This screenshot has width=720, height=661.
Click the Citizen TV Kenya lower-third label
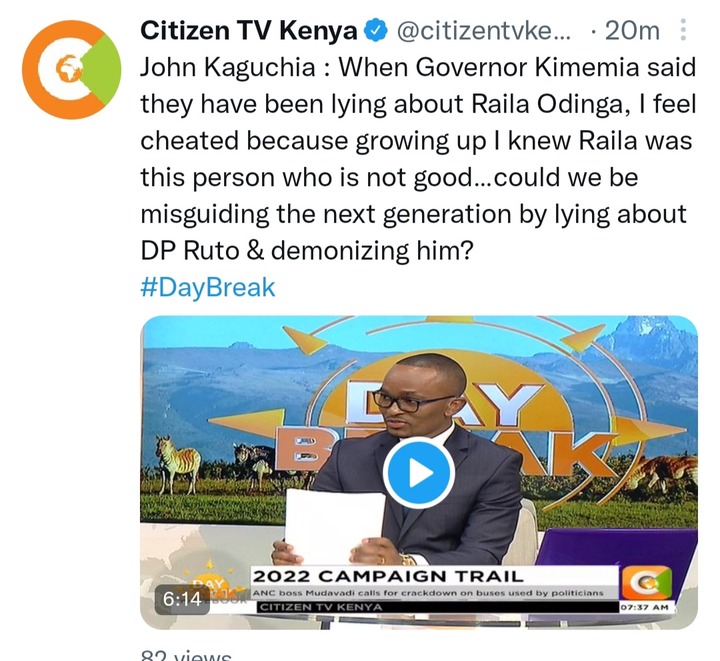point(321,607)
